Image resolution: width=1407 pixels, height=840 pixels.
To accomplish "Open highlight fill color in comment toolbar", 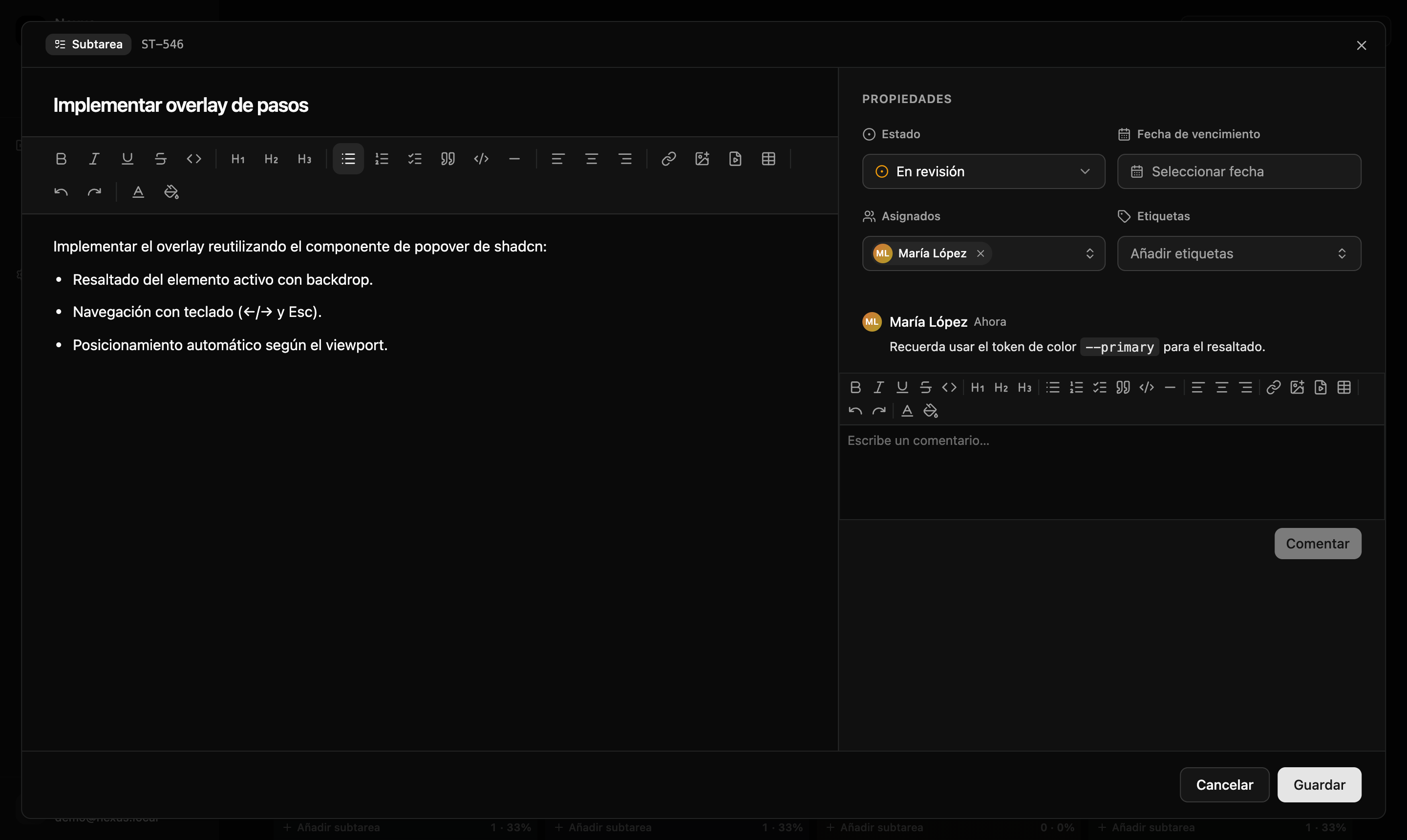I will 931,411.
